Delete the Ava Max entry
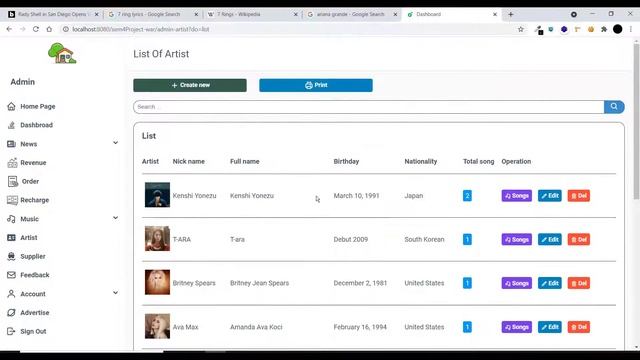Viewport: 640px width, 360px height. pos(579,327)
